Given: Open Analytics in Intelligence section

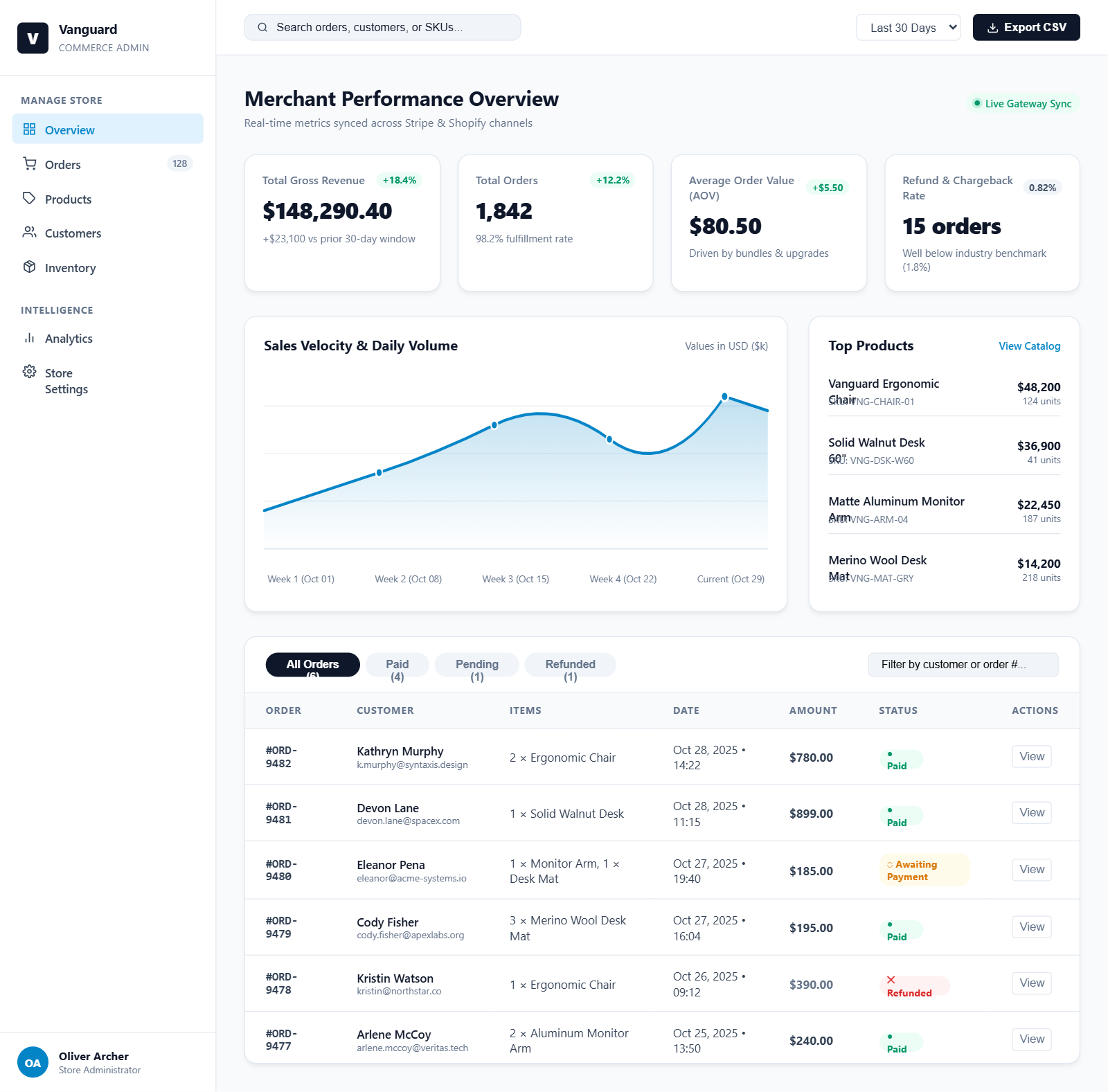Looking at the screenshot, I should pyautogui.click(x=107, y=339).
